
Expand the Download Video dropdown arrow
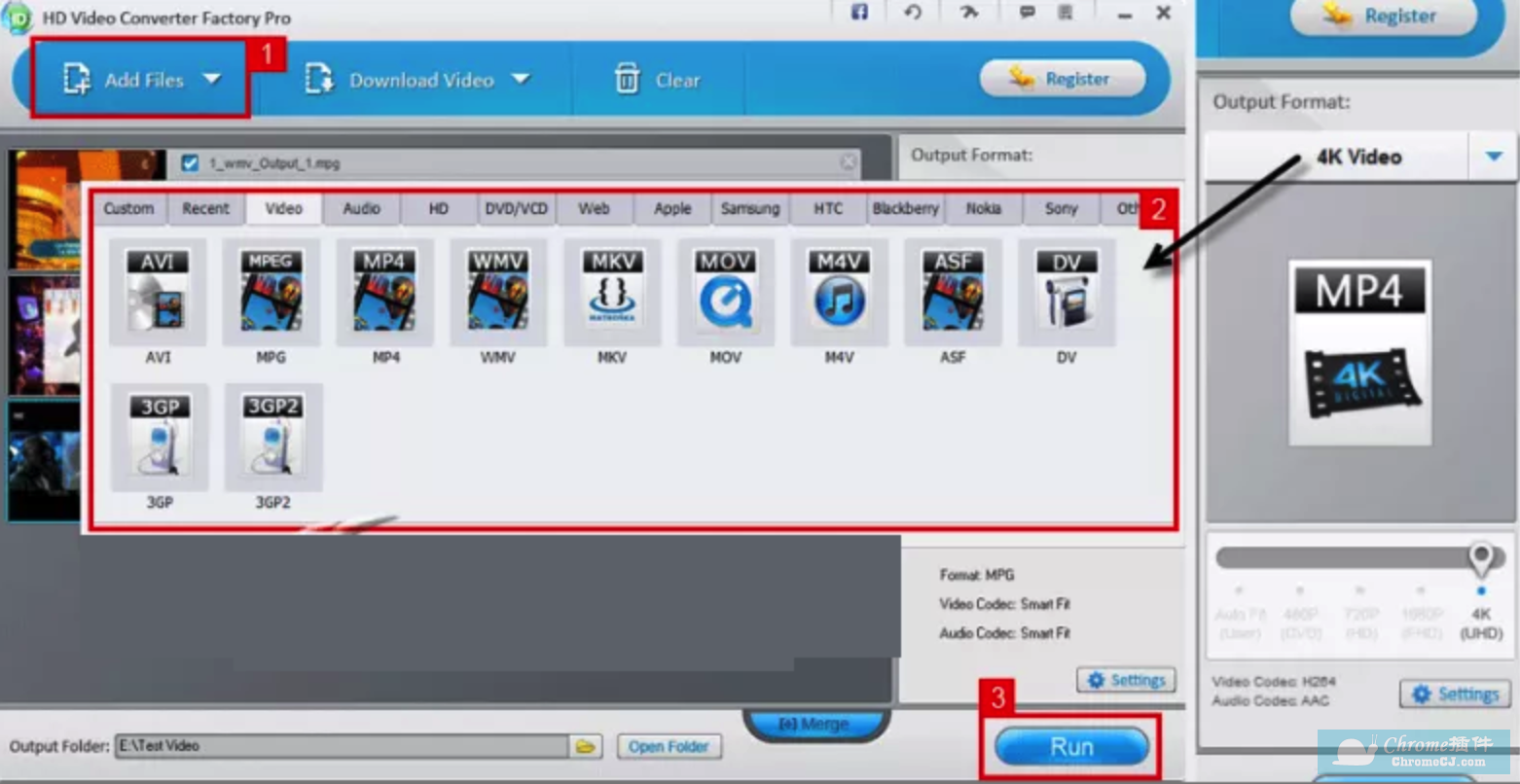tap(522, 79)
